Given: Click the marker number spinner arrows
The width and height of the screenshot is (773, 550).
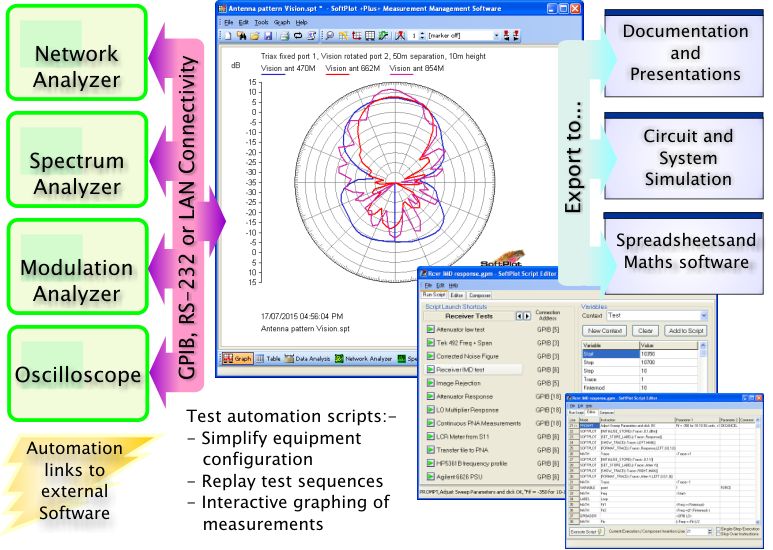Looking at the screenshot, I should click(x=422, y=35).
